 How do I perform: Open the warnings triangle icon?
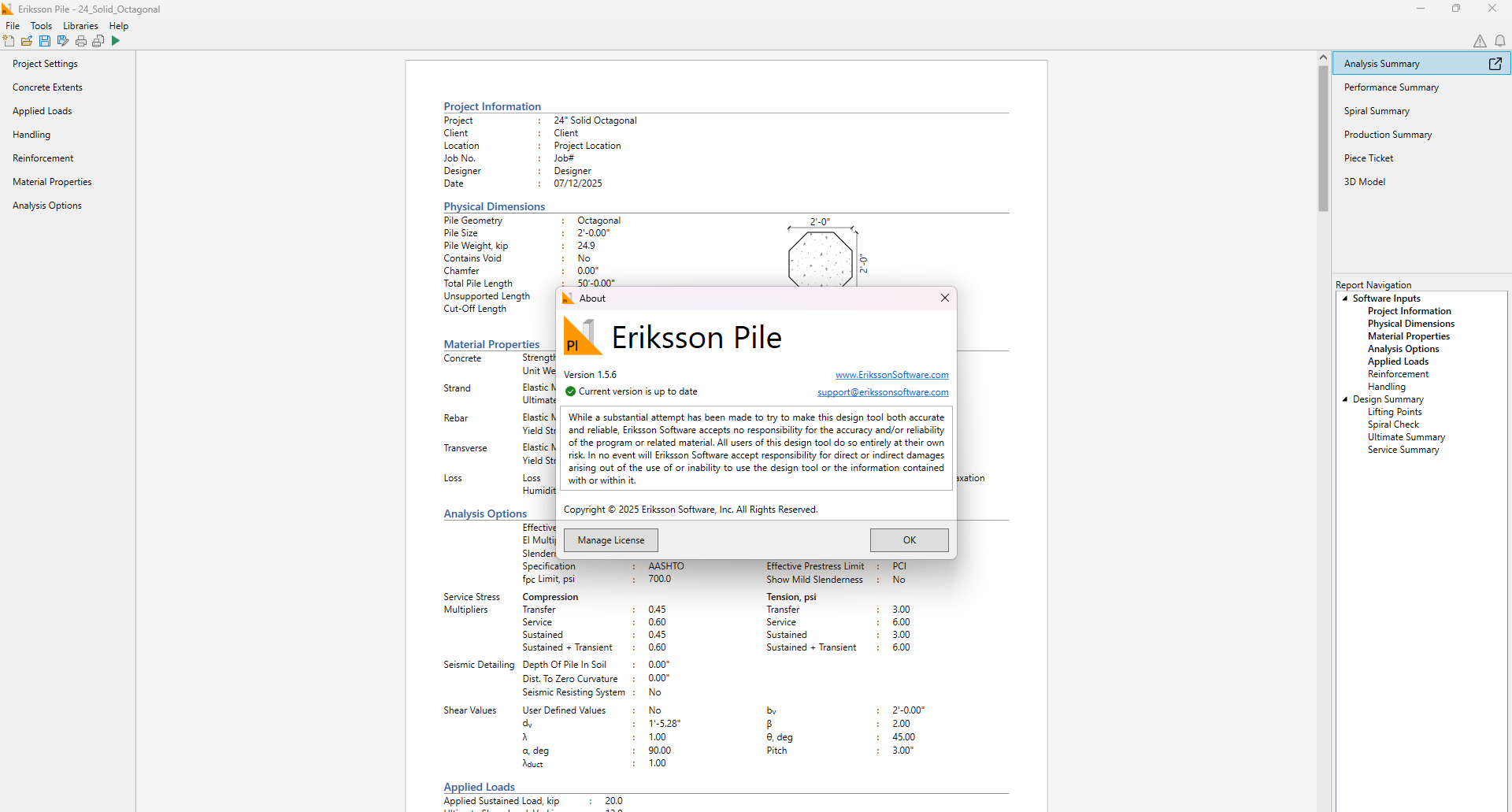1480,41
